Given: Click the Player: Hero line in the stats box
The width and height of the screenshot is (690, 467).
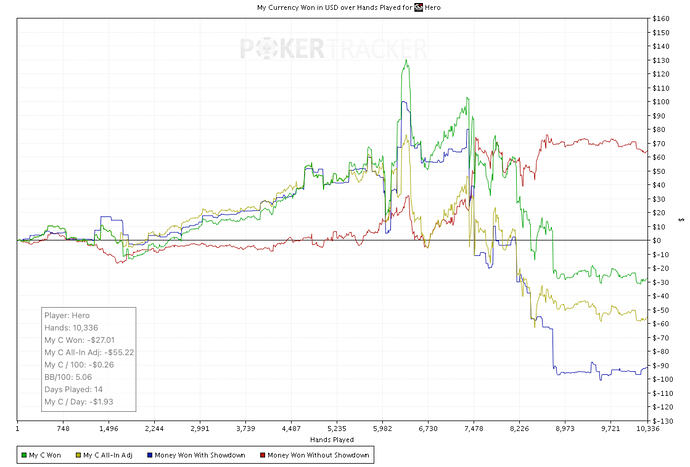Looking at the screenshot, I should pos(67,316).
